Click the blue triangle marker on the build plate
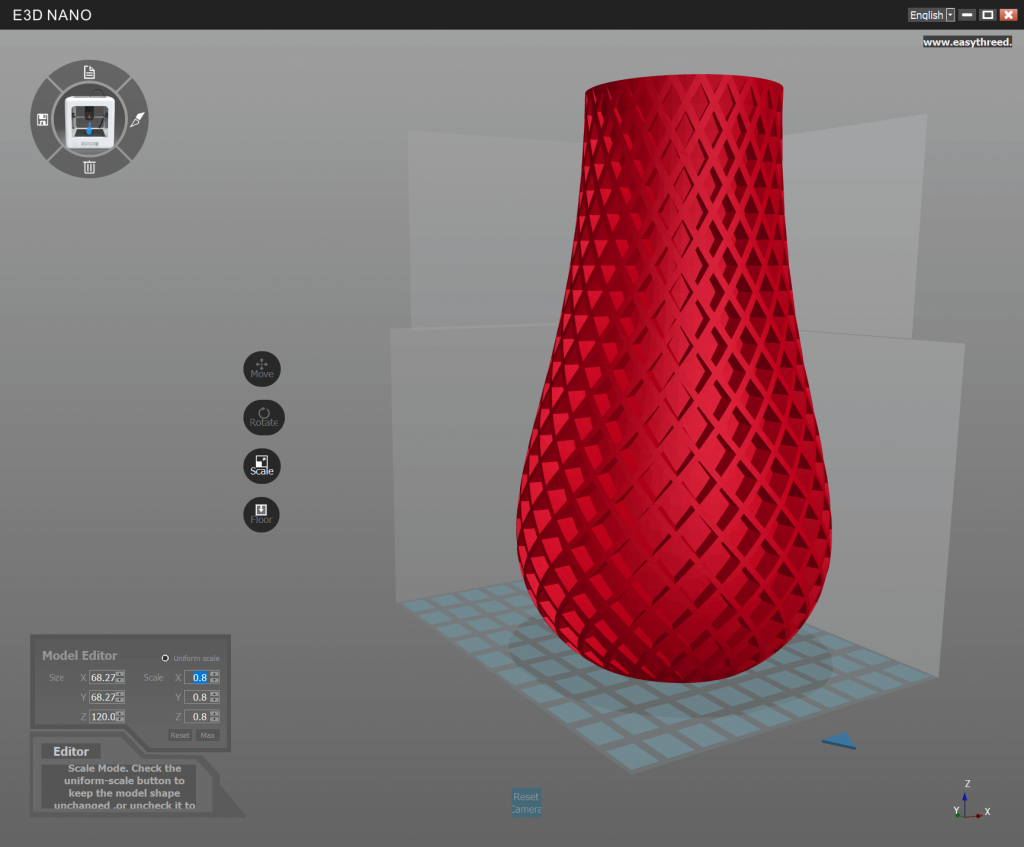The width and height of the screenshot is (1024, 847). (838, 741)
